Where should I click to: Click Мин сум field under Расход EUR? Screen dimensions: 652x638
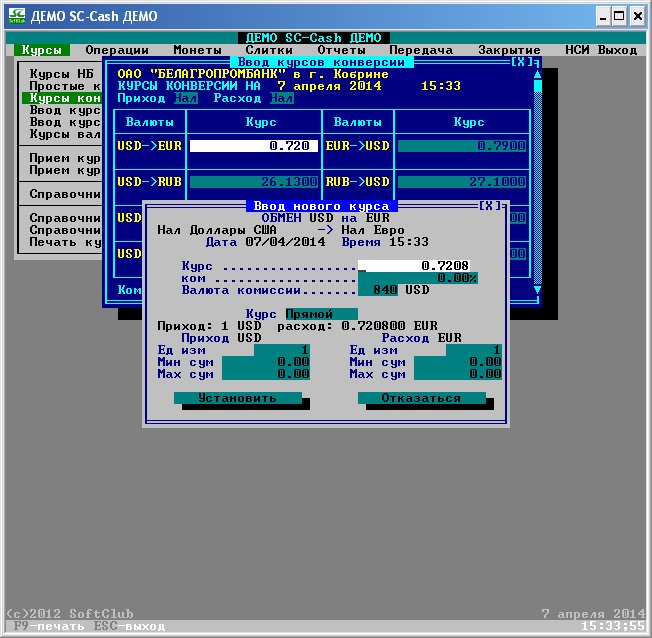(458, 362)
